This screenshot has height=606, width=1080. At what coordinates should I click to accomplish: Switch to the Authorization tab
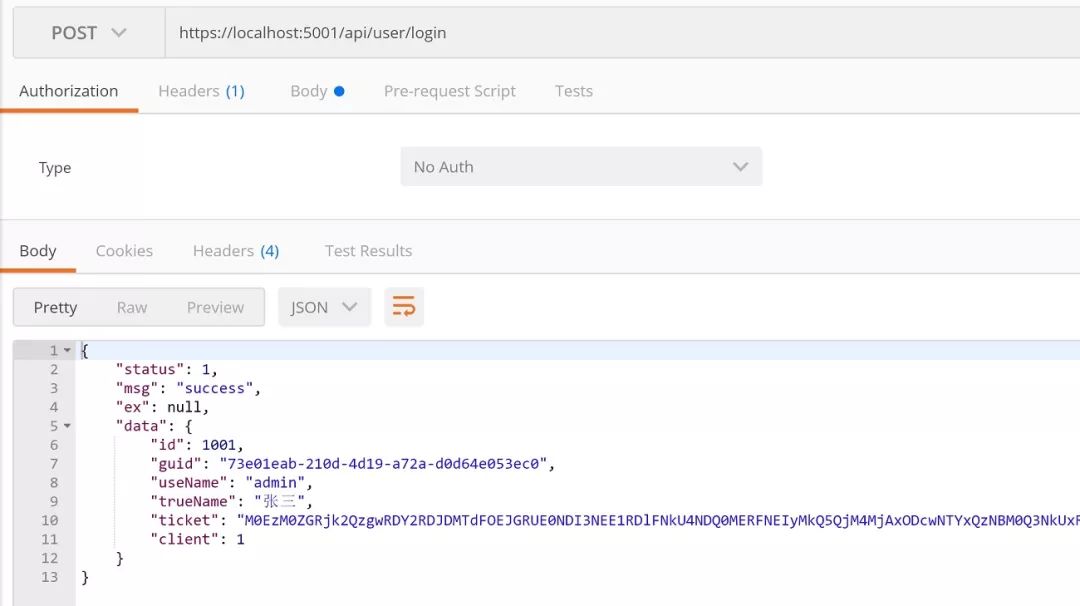coord(68,91)
